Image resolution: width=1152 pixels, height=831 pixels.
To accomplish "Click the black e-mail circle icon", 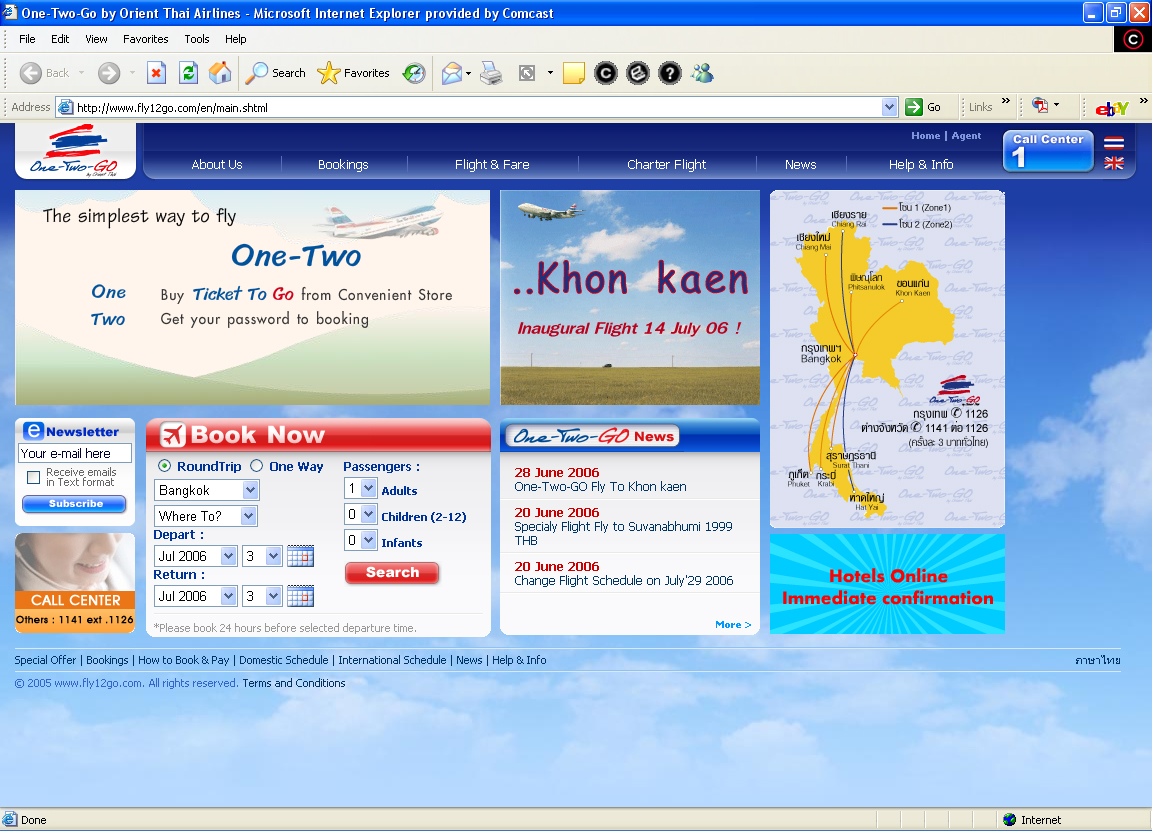I will click(x=638, y=73).
